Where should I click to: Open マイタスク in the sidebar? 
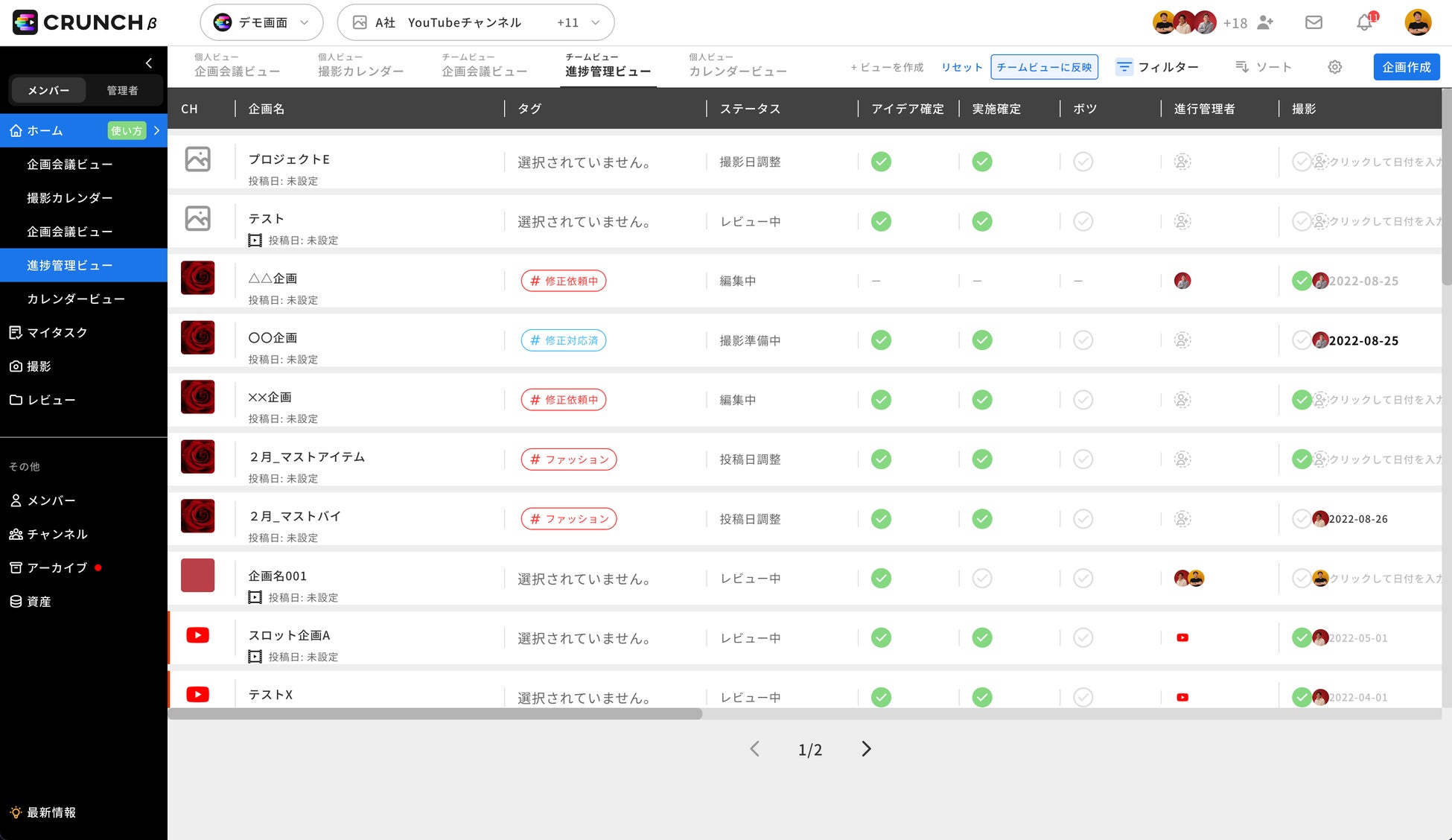[57, 332]
